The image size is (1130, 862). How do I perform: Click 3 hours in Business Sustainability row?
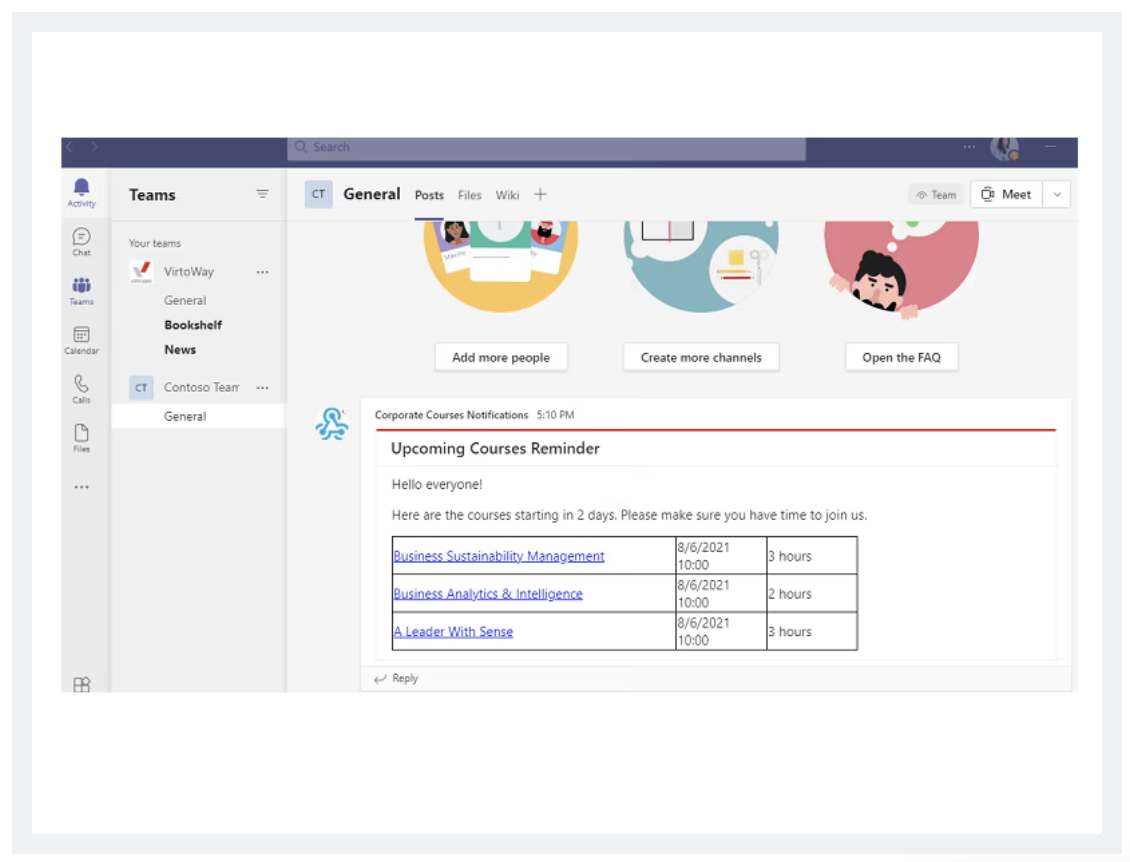[x=790, y=556]
